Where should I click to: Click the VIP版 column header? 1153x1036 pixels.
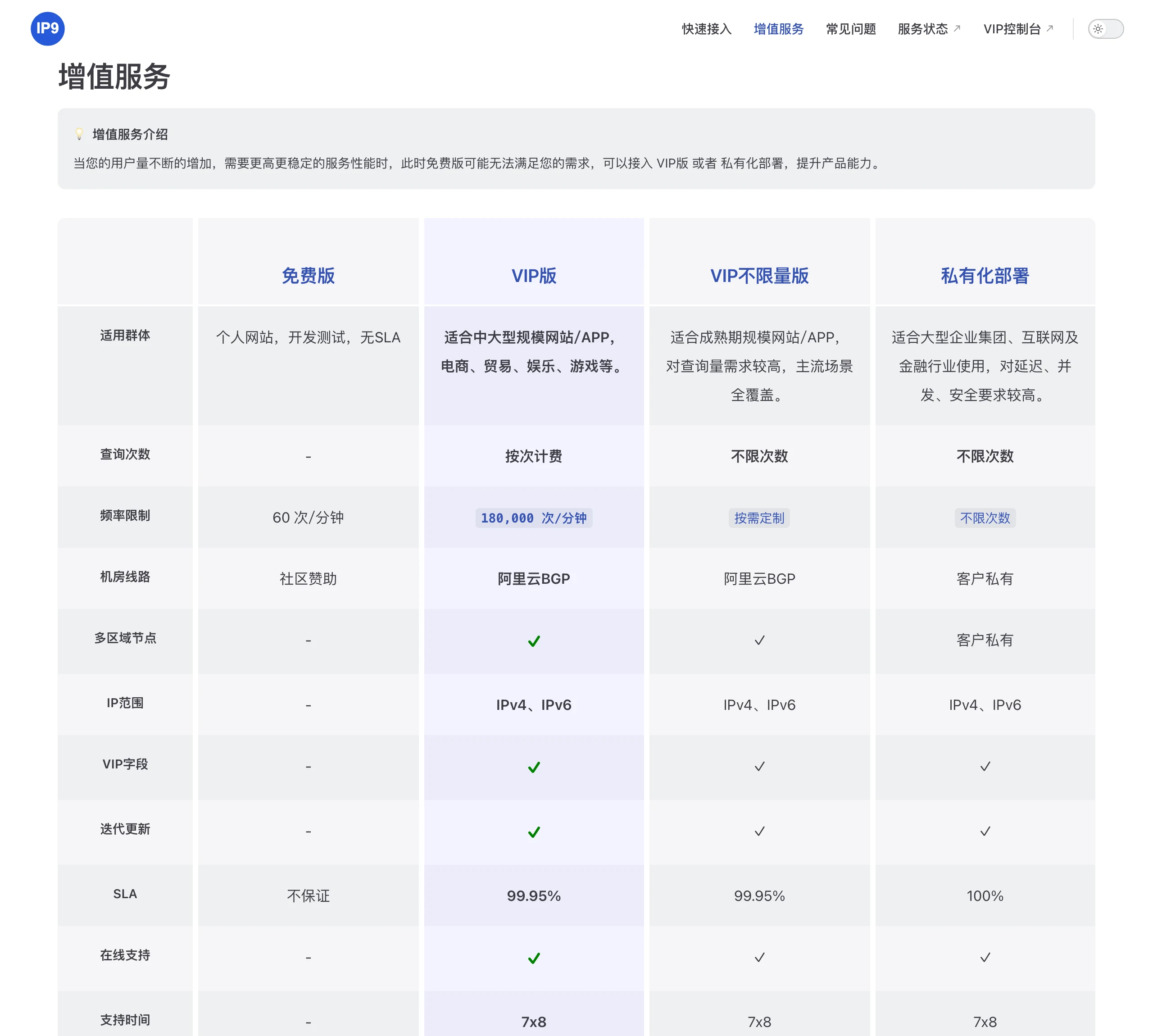click(533, 276)
